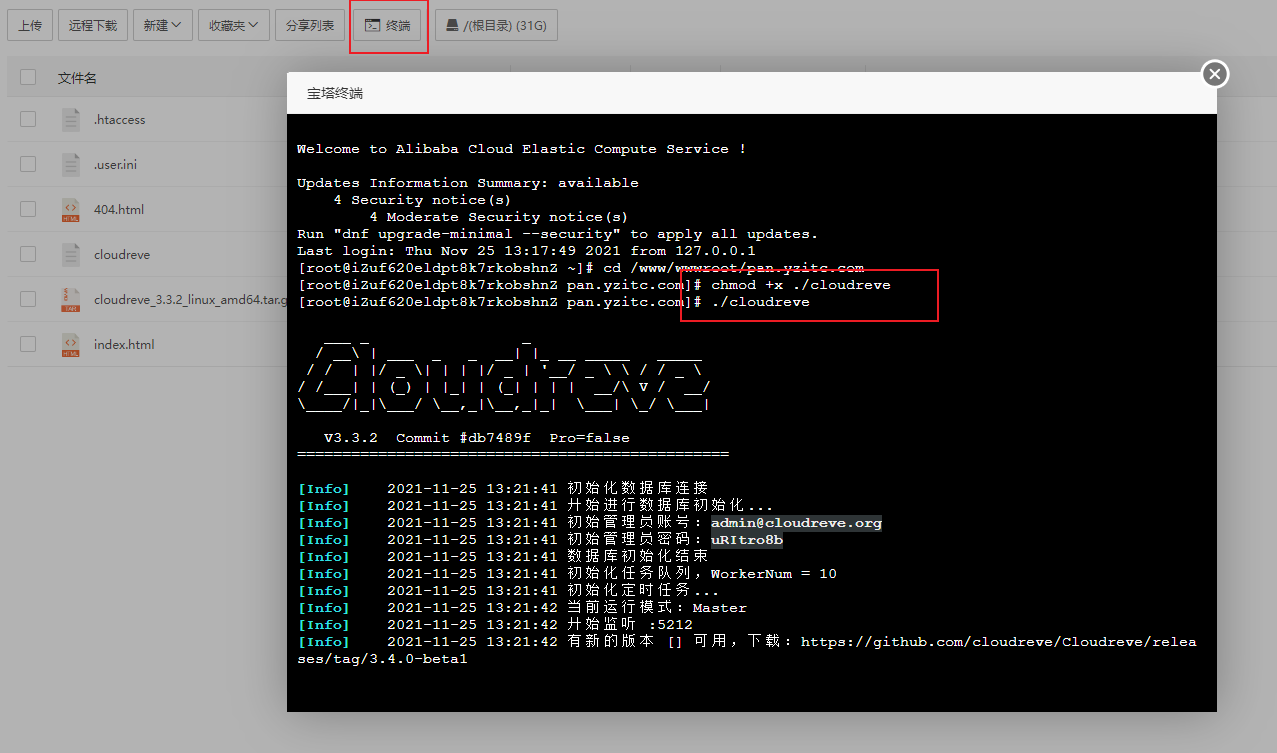Viewport: 1277px width, 753px height.
Task: Click the .user.ini file icon
Action: 70,165
